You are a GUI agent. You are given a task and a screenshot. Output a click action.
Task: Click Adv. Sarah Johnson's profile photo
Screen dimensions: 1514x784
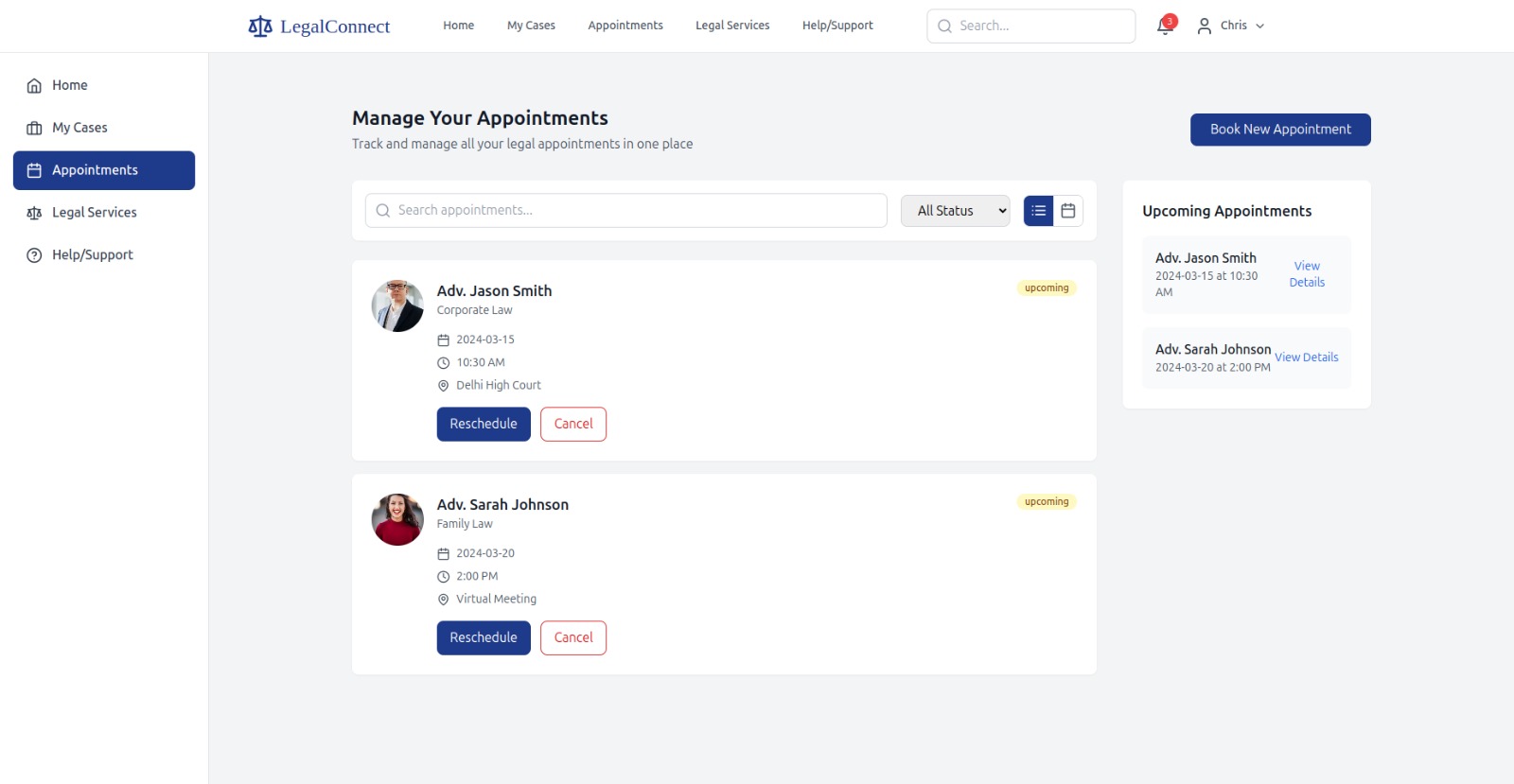coord(397,519)
